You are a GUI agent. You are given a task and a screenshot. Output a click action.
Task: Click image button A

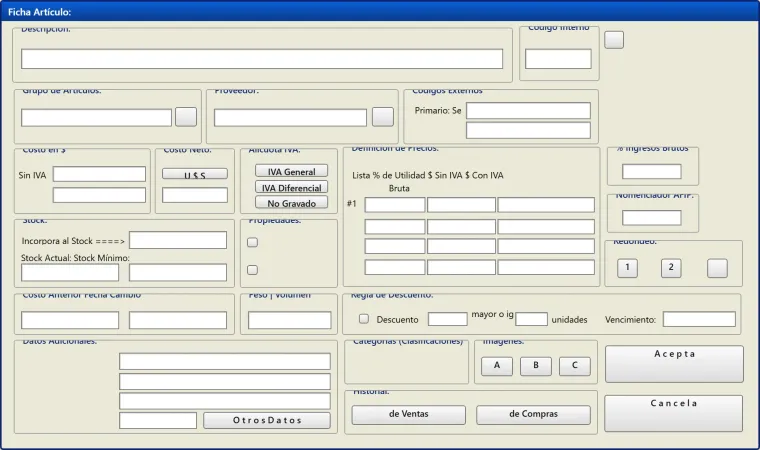497,366
